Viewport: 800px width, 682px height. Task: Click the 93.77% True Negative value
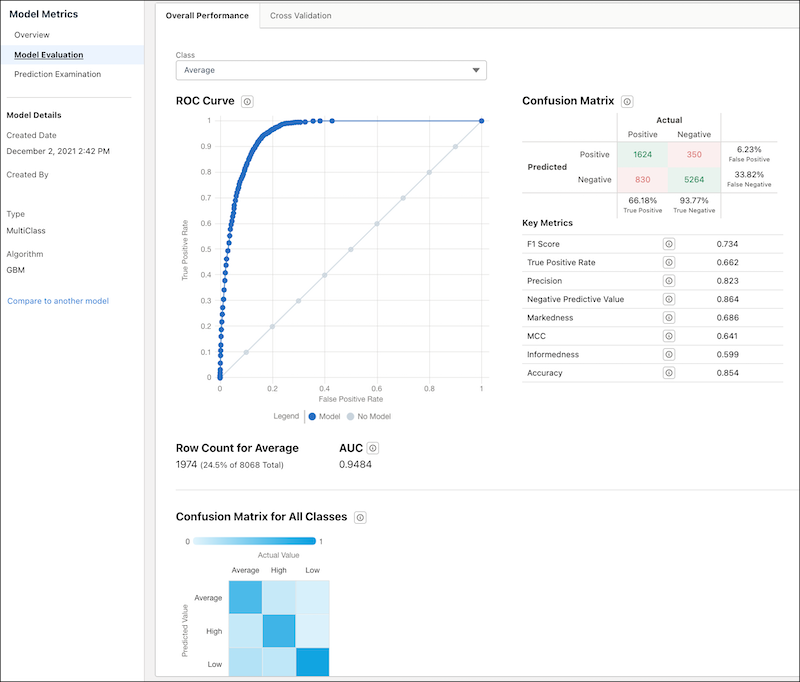(694, 200)
